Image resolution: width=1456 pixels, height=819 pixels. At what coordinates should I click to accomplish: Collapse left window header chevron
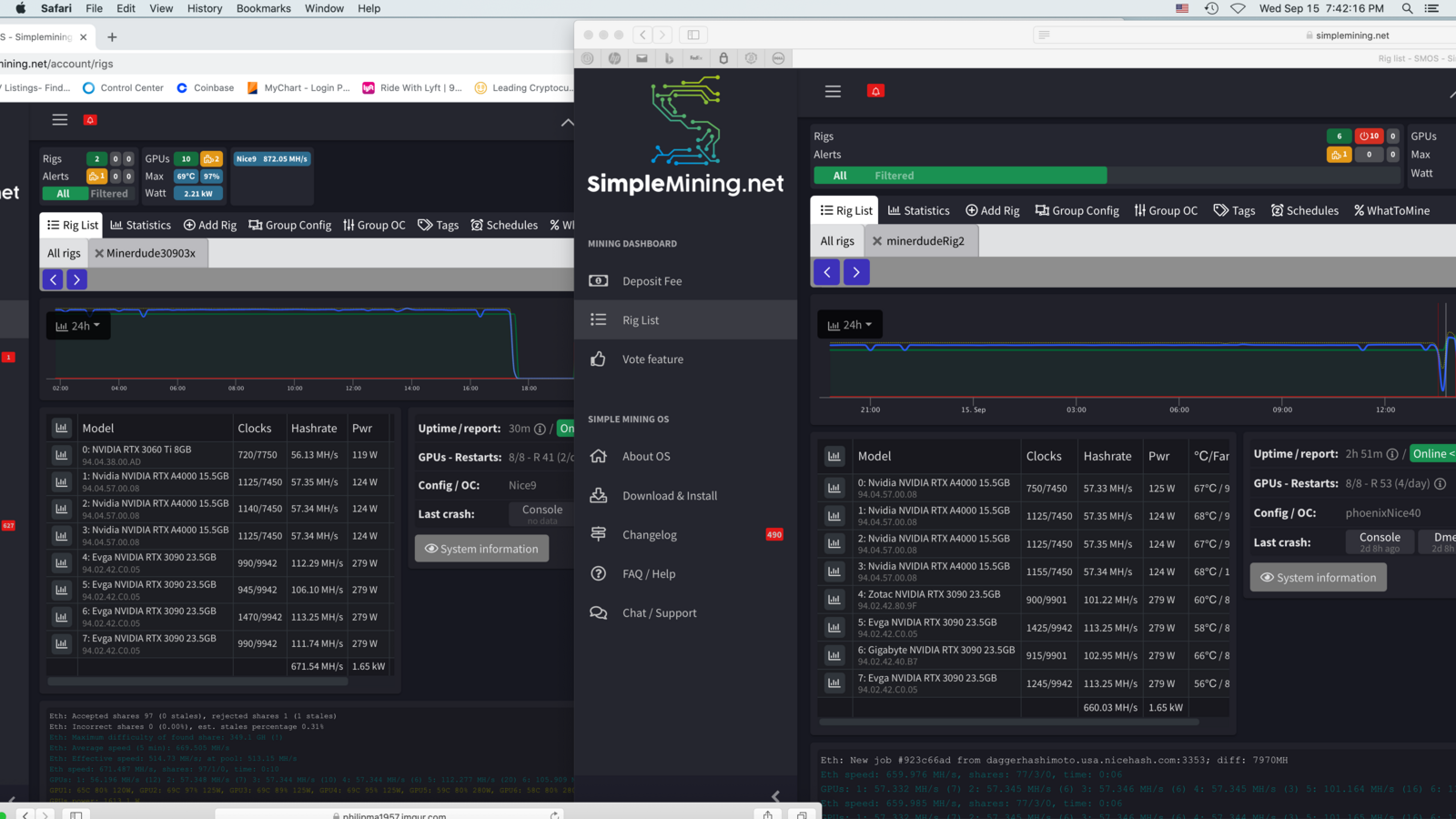(x=567, y=123)
